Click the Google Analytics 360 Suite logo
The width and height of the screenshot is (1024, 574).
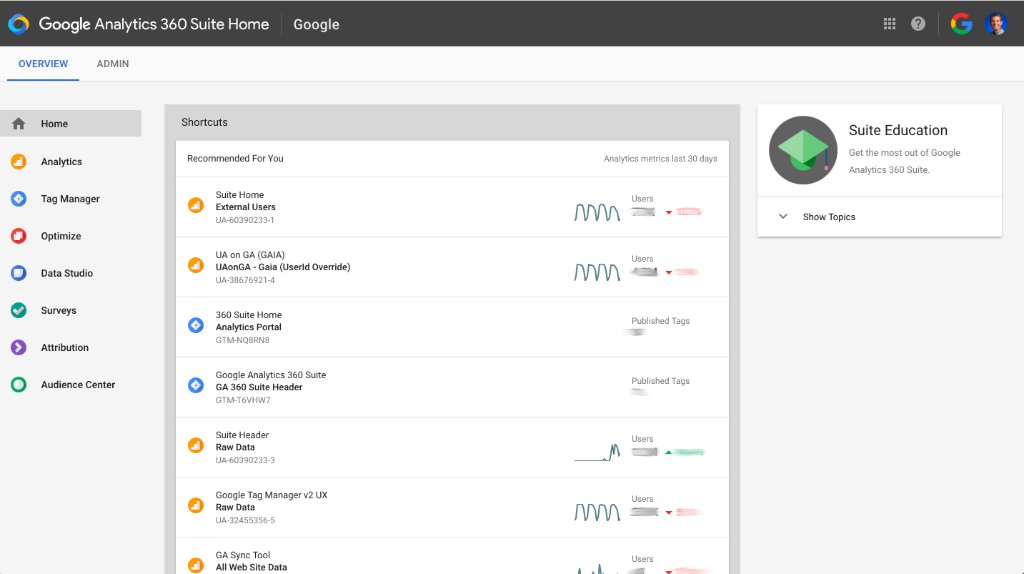point(18,24)
